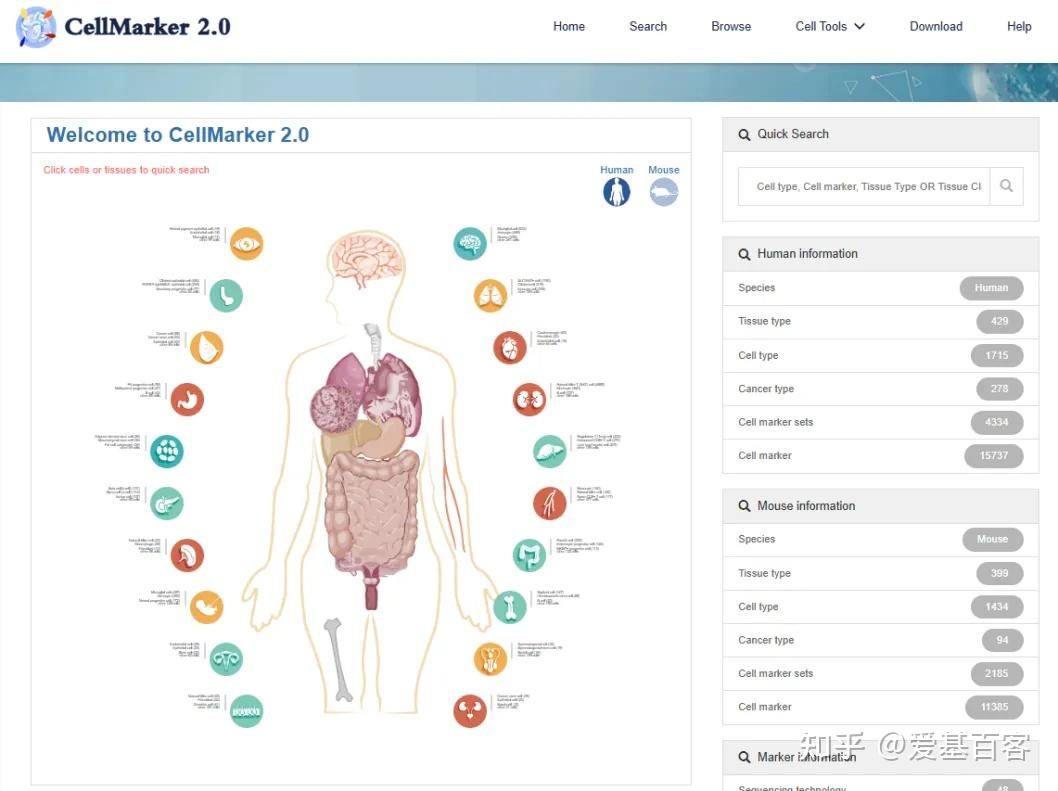Image resolution: width=1058 pixels, height=791 pixels.
Task: Open the 1715 human cell type badge
Action: (997, 355)
